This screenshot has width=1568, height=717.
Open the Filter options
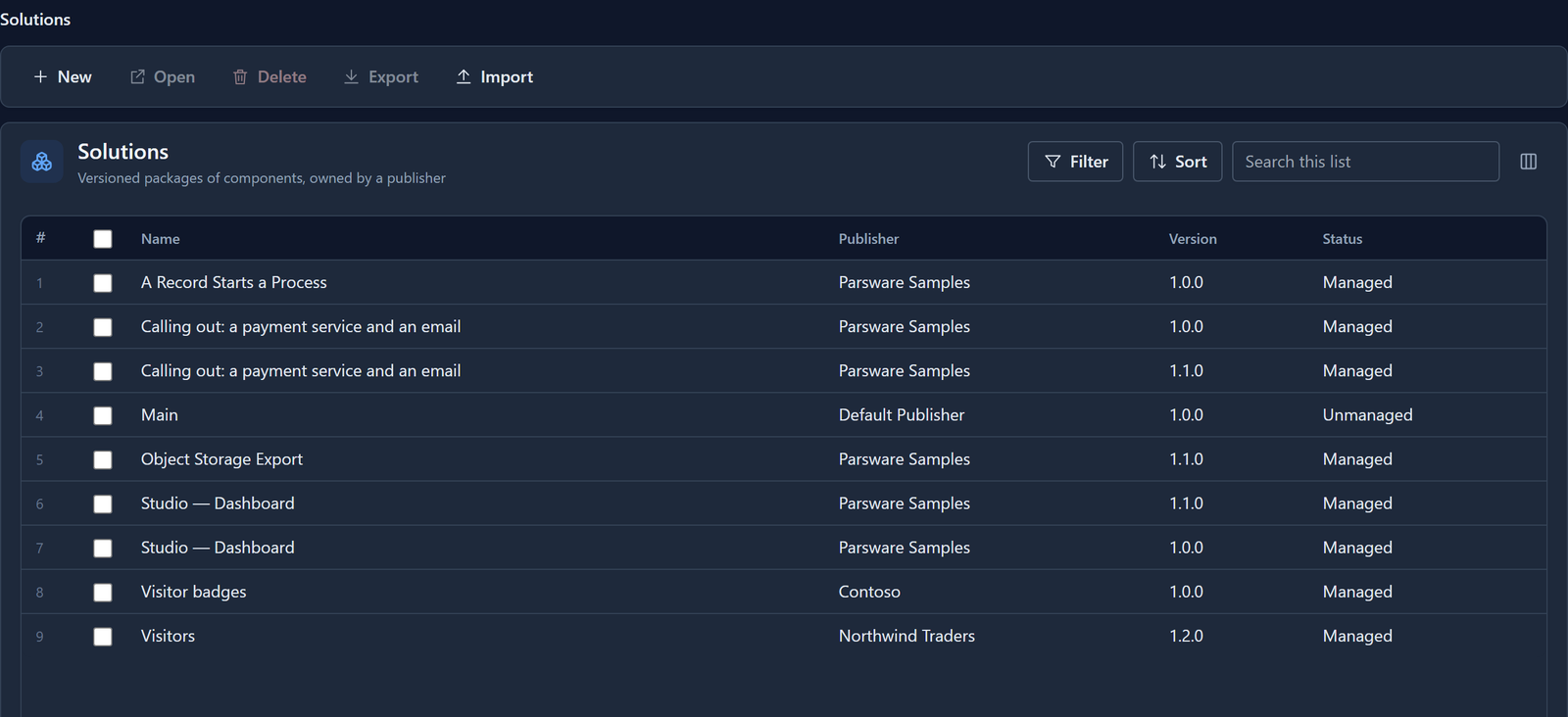click(1075, 162)
